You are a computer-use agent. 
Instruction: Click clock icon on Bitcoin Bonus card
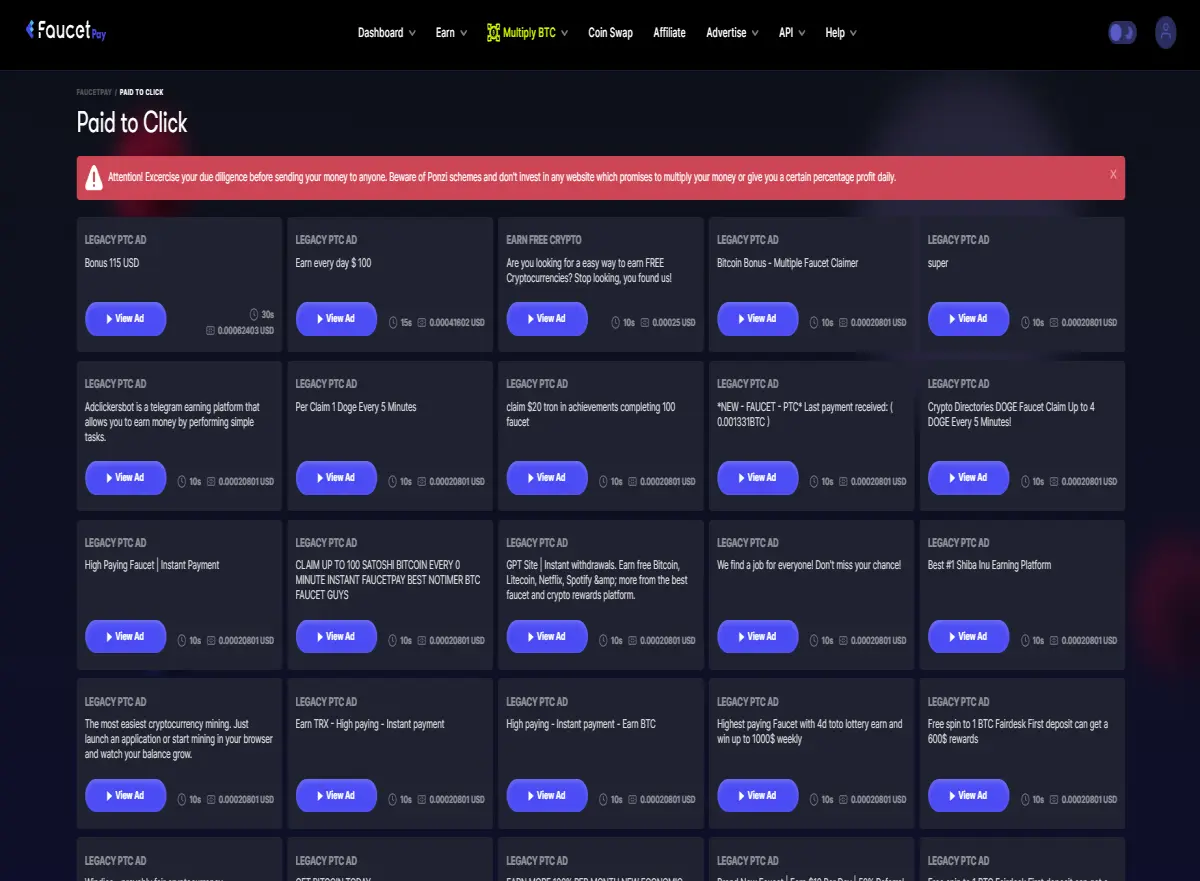coord(815,323)
